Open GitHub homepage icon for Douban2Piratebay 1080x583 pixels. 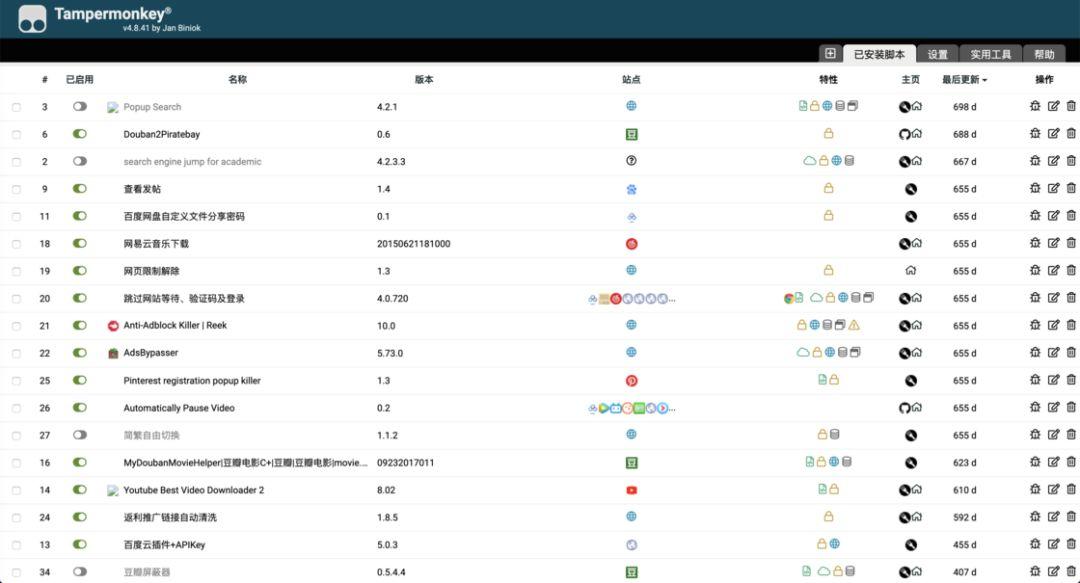click(x=904, y=134)
